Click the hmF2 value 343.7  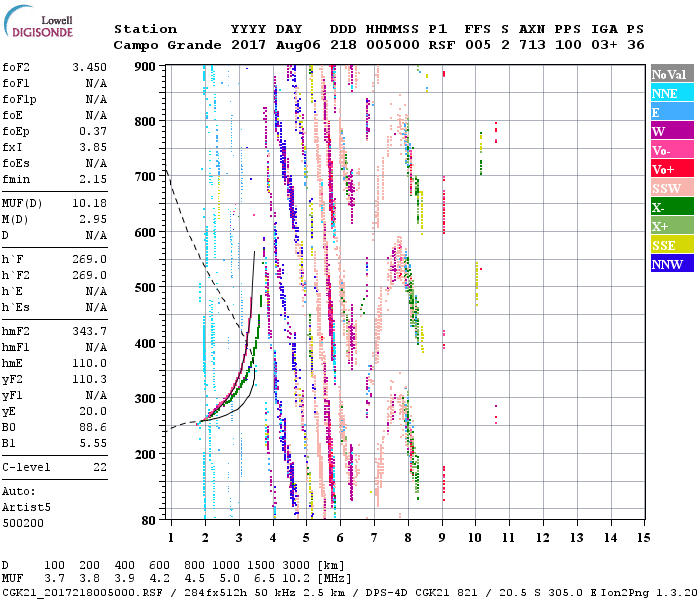pos(89,330)
